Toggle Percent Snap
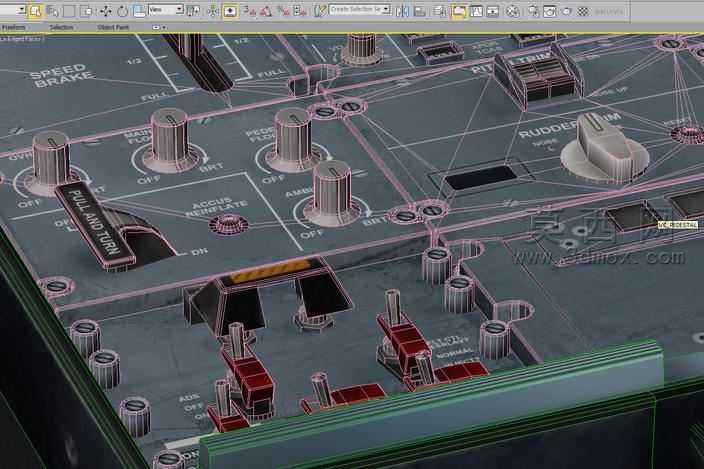Viewport: 704px width, 469px height. 283,11
